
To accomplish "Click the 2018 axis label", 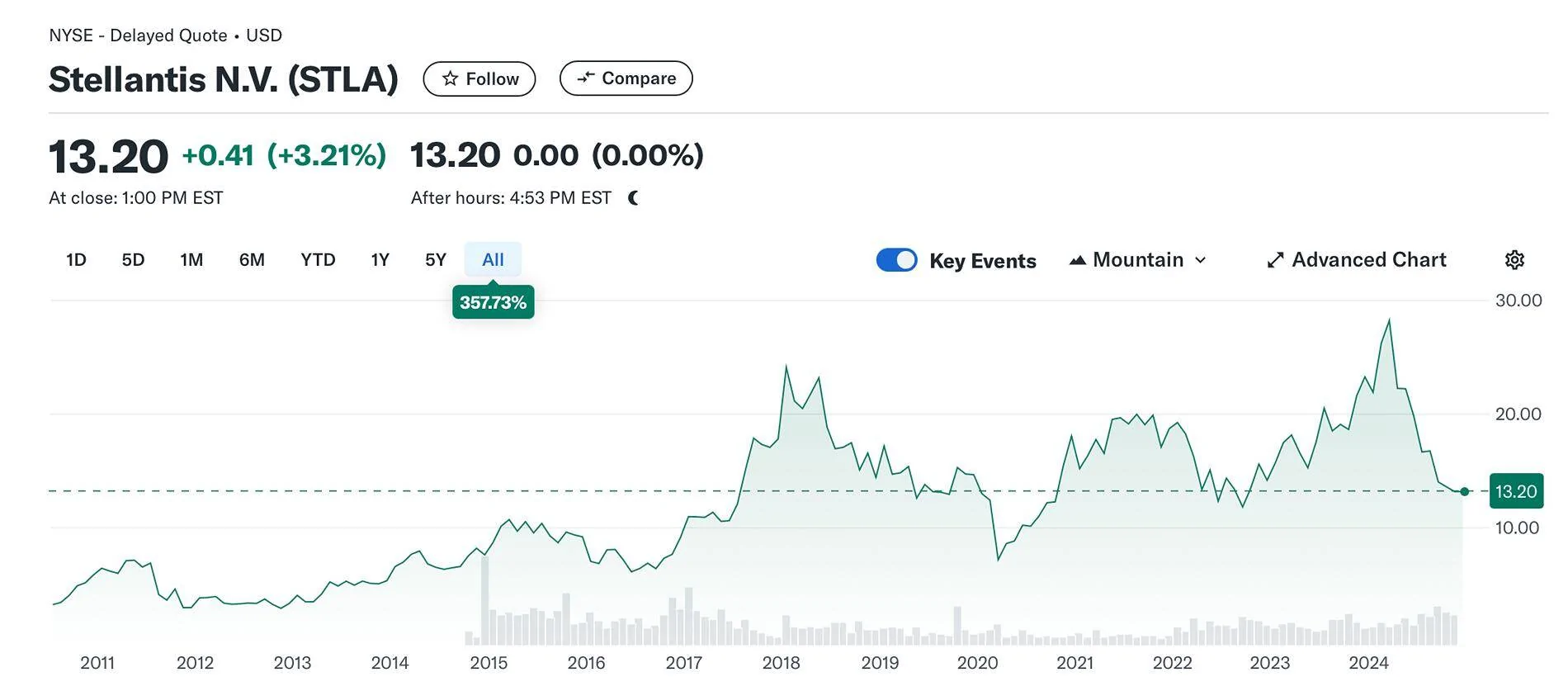I will tap(781, 663).
